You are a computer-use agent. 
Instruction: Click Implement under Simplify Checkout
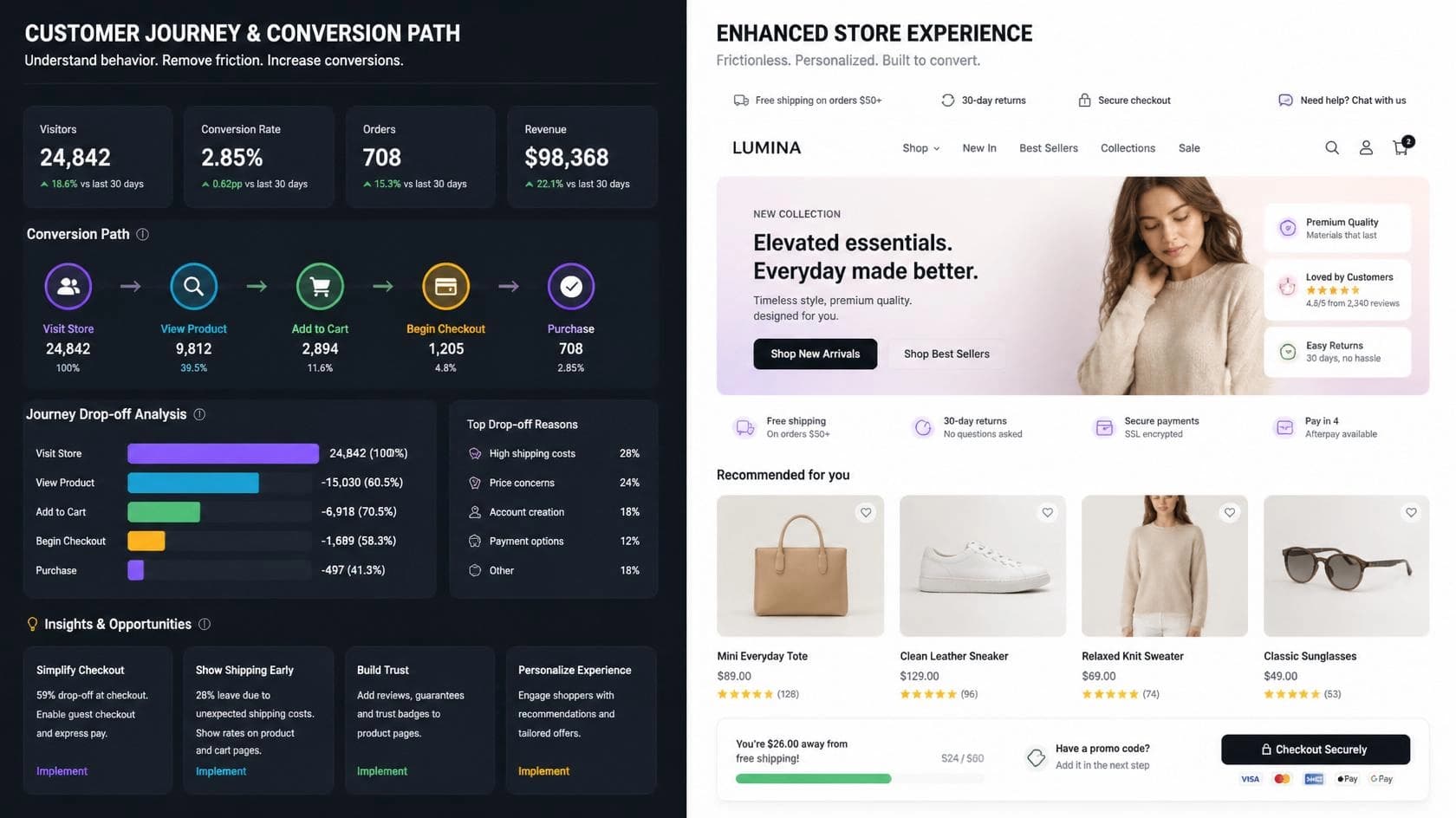pyautogui.click(x=62, y=771)
